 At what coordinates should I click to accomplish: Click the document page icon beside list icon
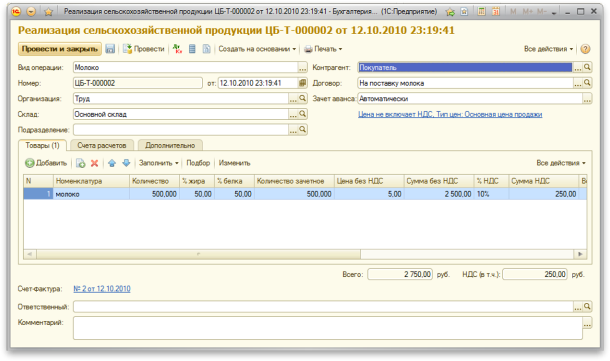pyautogui.click(x=207, y=49)
